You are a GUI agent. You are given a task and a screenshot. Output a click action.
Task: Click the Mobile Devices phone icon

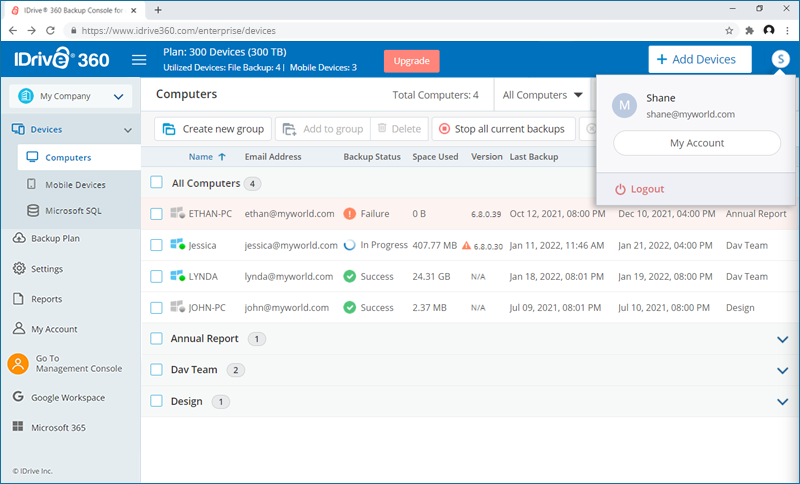tap(32, 184)
